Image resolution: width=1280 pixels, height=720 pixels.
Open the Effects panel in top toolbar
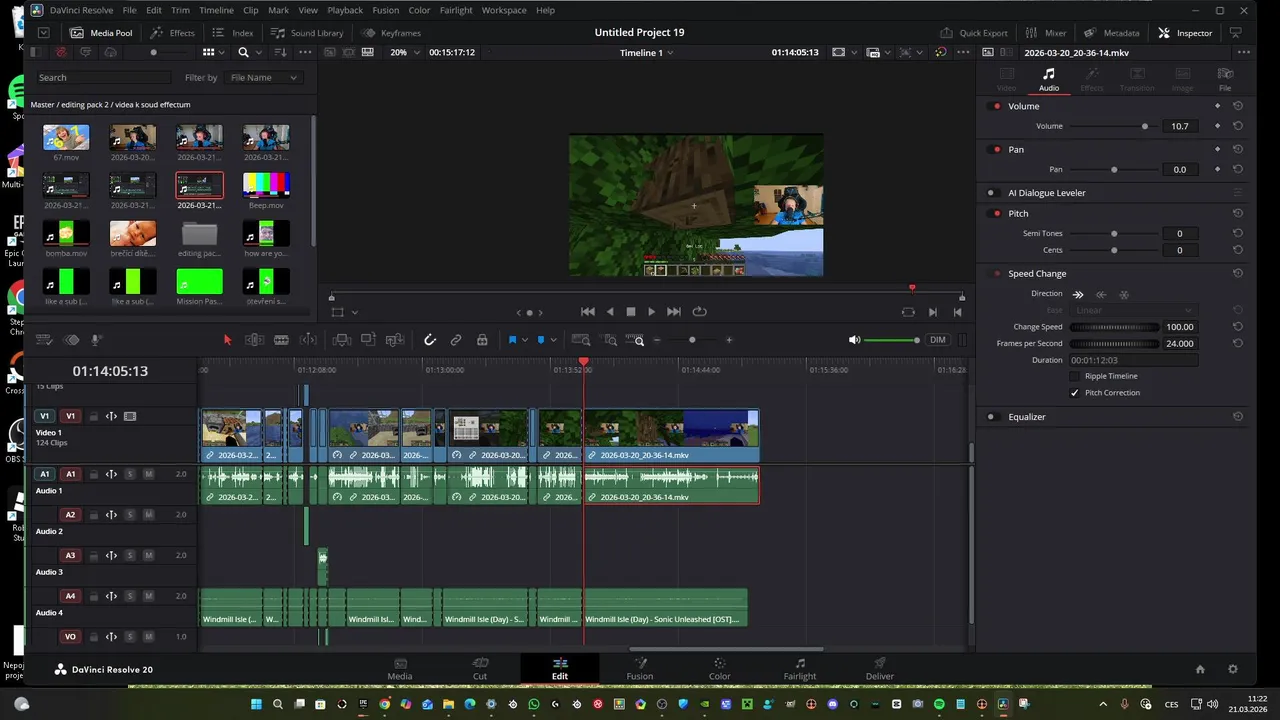(x=172, y=33)
